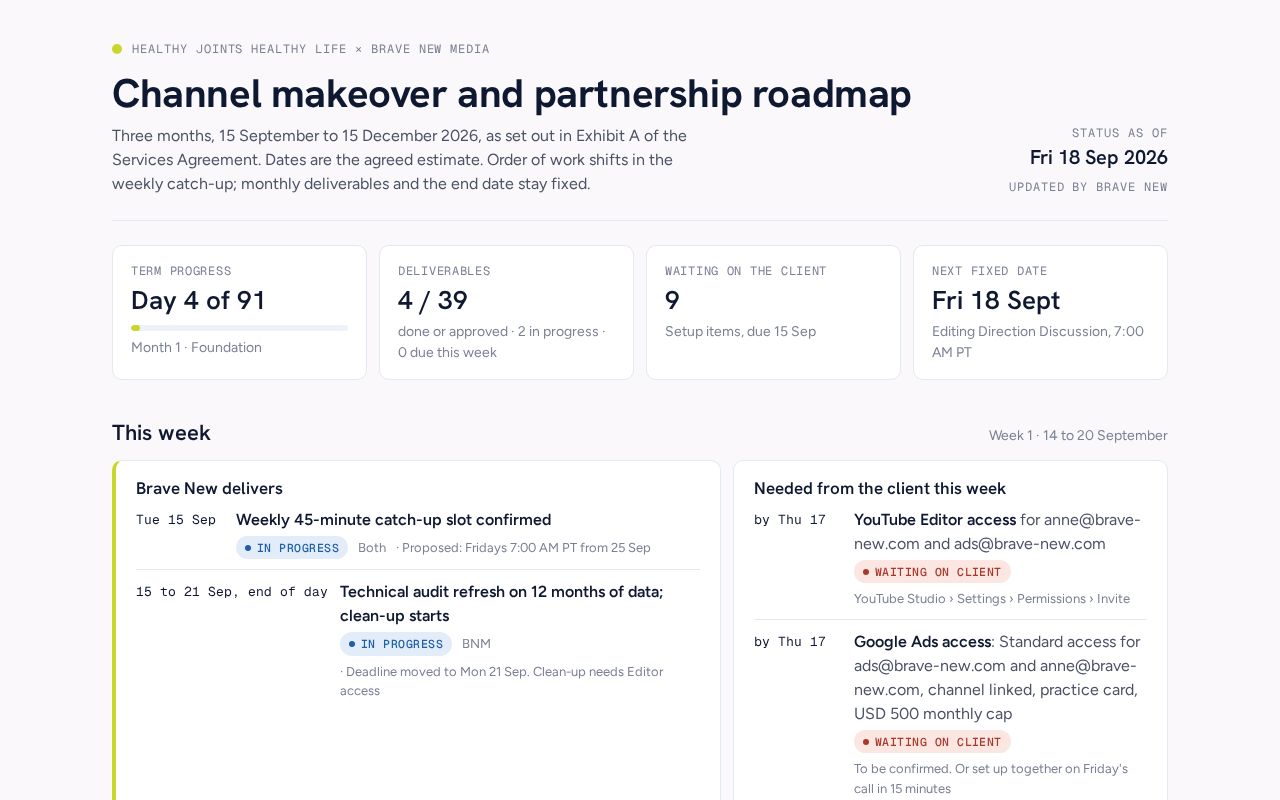
Task: Click IN PROGRESS badge on technical audit item
Action: [396, 644]
